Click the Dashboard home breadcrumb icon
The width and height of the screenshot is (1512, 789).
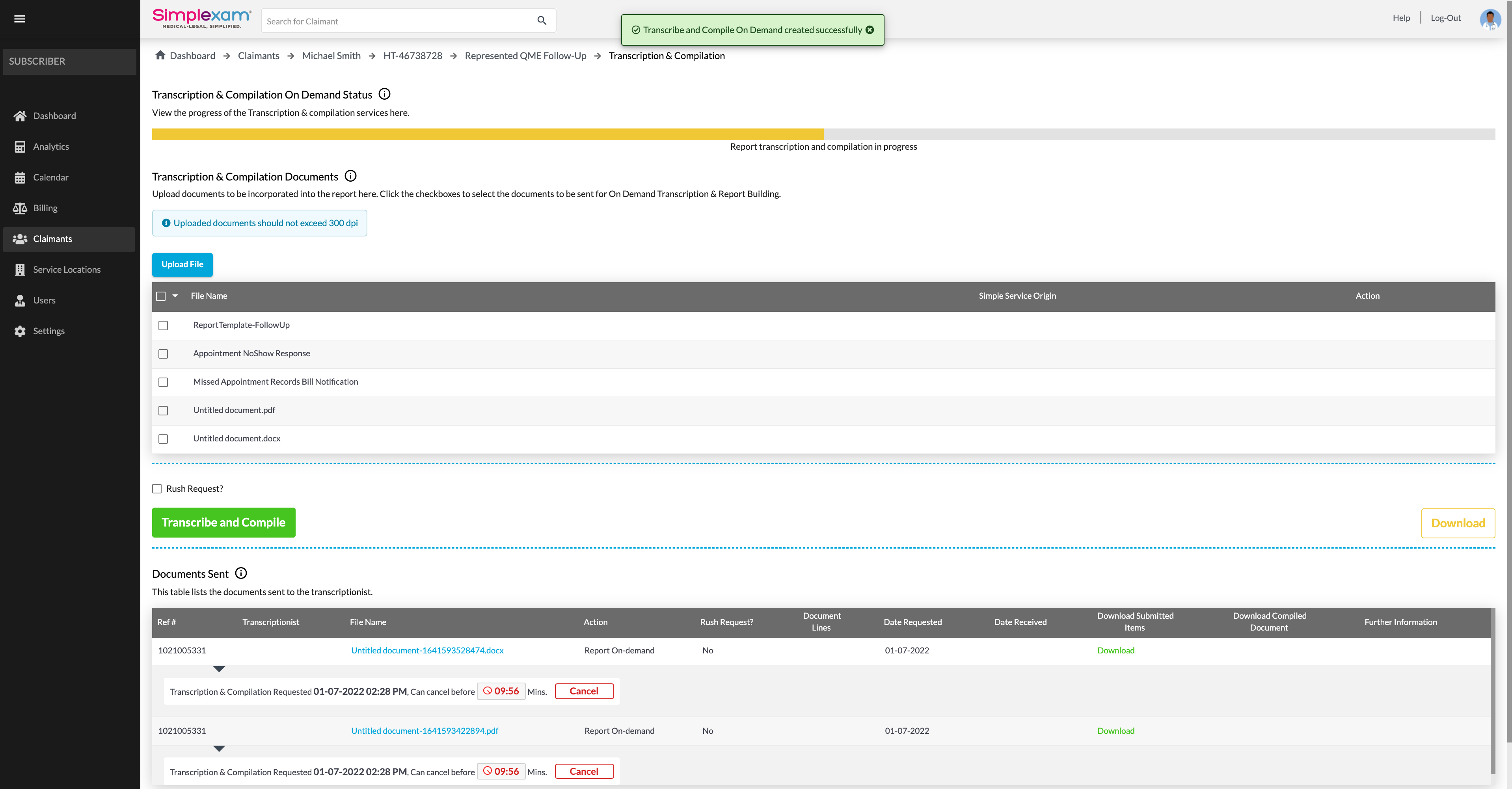click(160, 55)
